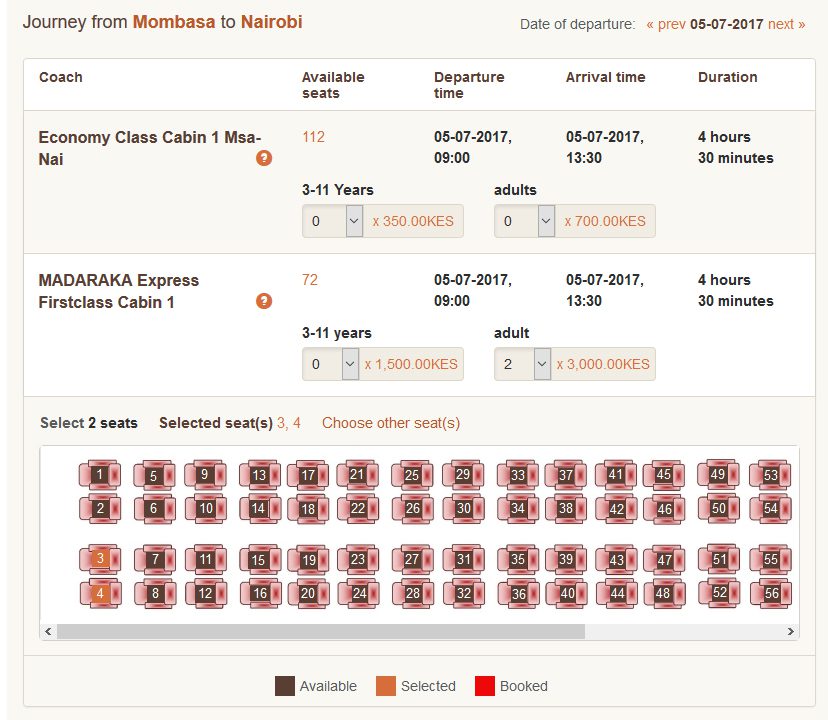Choose seat 23 in the cabin map

pos(357,559)
